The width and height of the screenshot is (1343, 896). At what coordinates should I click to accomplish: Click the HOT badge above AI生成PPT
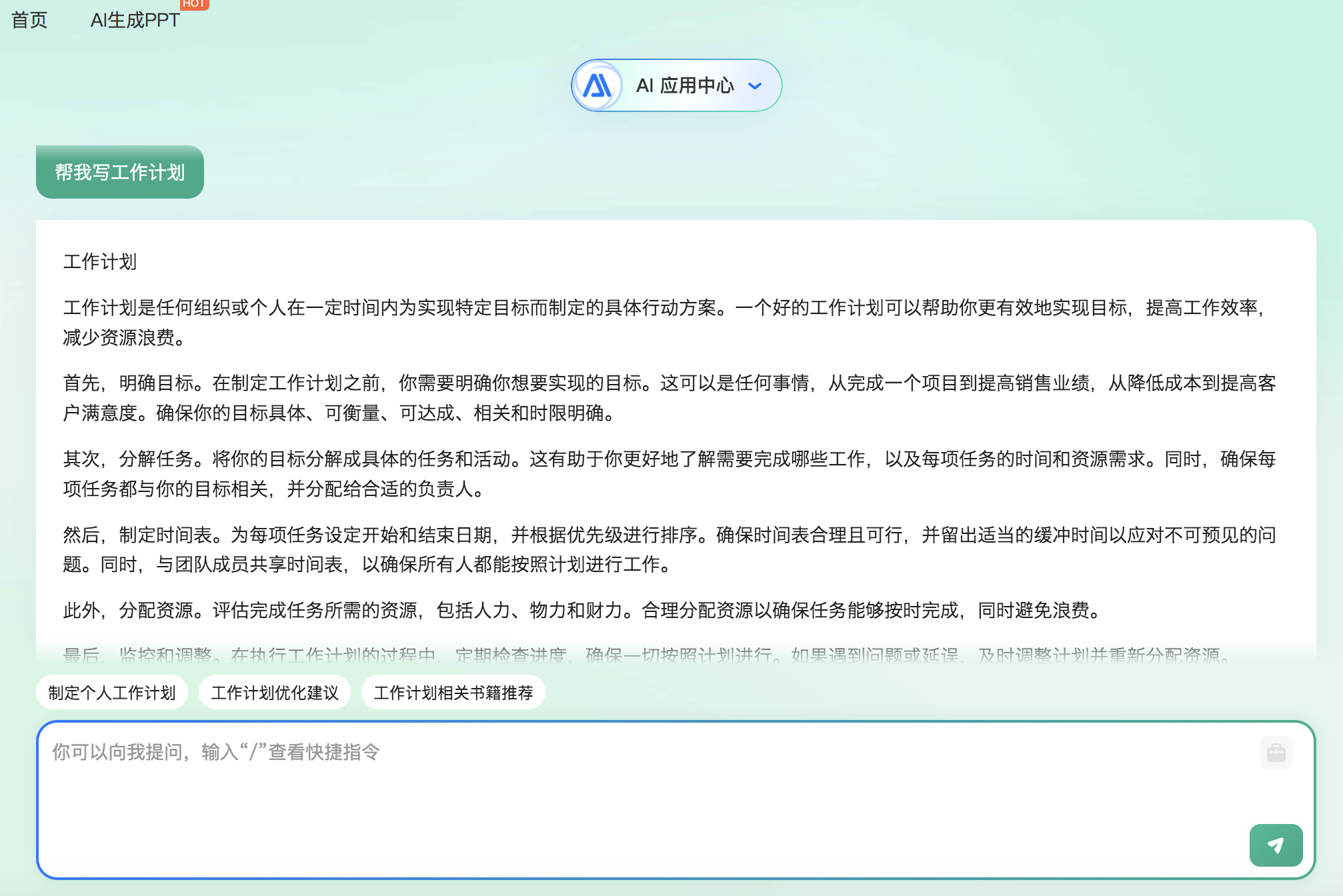(x=194, y=4)
